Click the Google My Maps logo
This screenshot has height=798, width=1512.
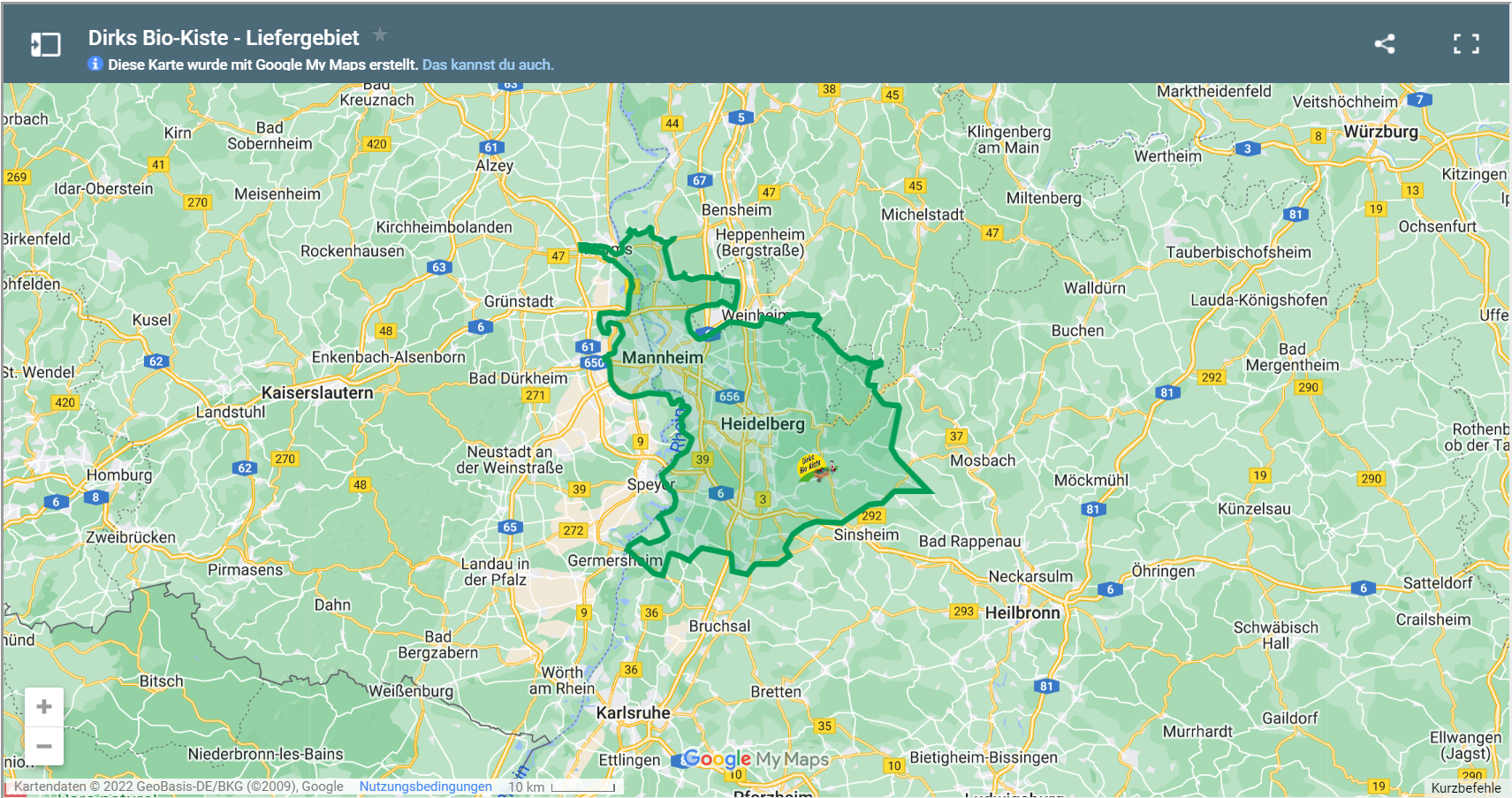point(756,759)
